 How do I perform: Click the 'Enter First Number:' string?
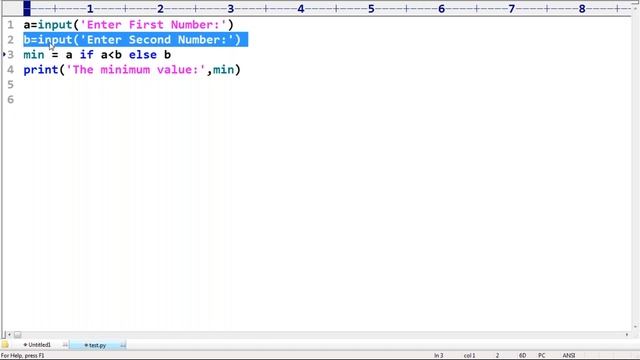pos(153,25)
